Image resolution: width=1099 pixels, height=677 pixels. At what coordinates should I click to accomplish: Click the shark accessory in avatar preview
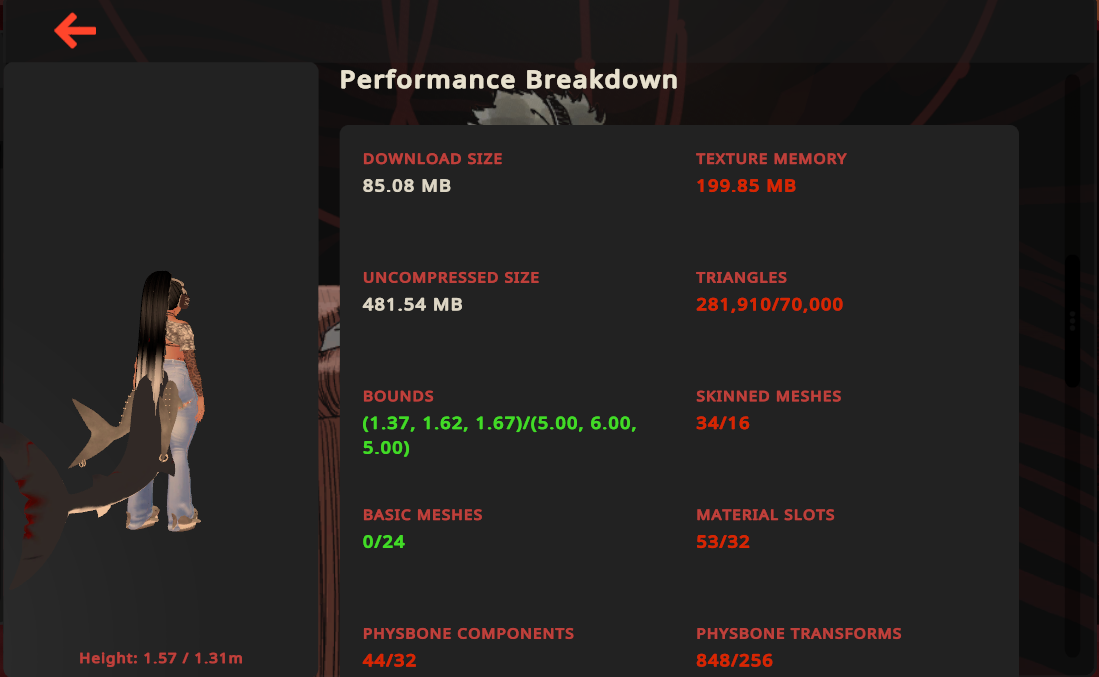pyautogui.click(x=124, y=444)
